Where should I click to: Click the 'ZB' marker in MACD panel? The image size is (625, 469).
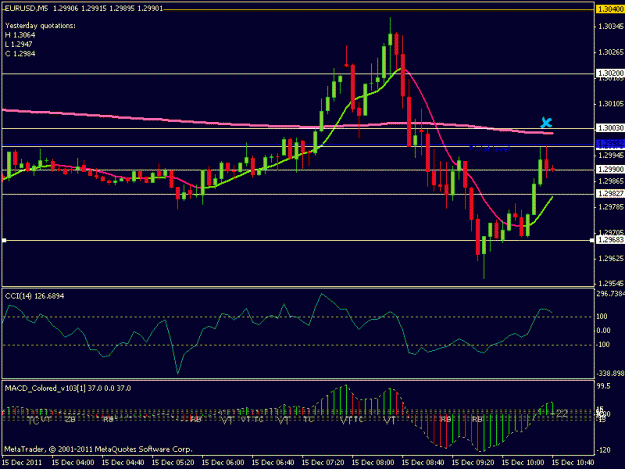pos(70,419)
